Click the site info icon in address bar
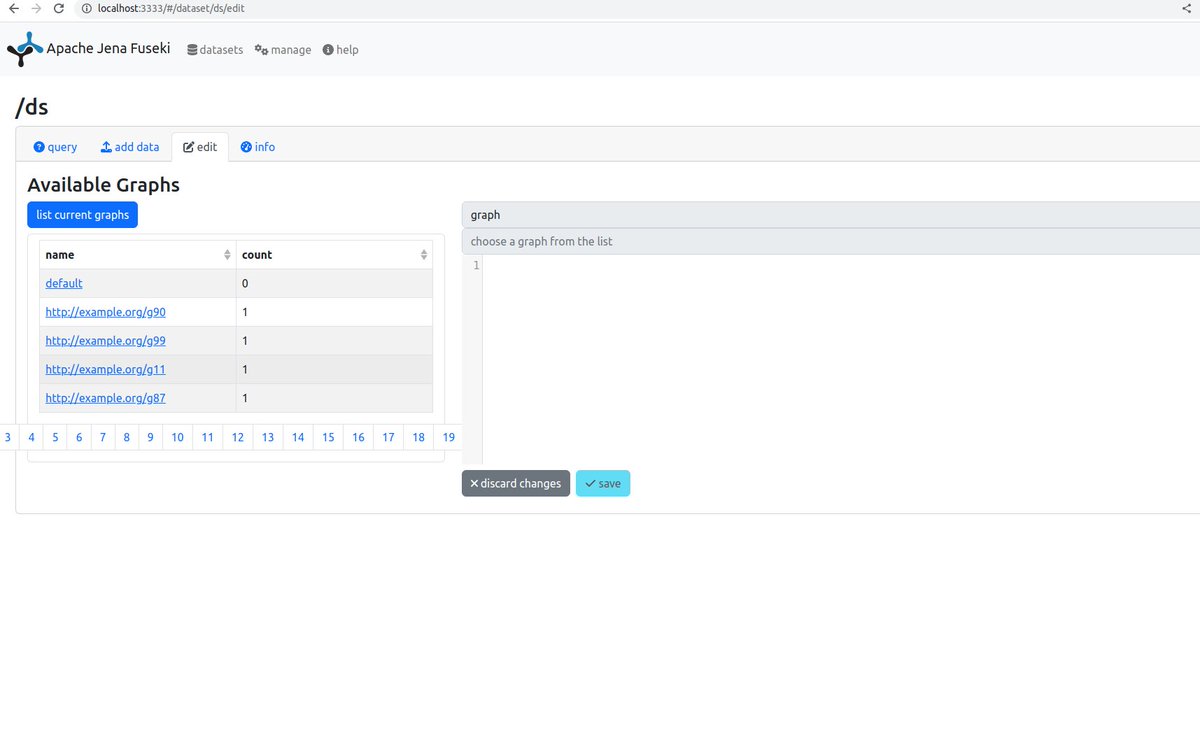Image resolution: width=1200 pixels, height=747 pixels. pos(88,8)
